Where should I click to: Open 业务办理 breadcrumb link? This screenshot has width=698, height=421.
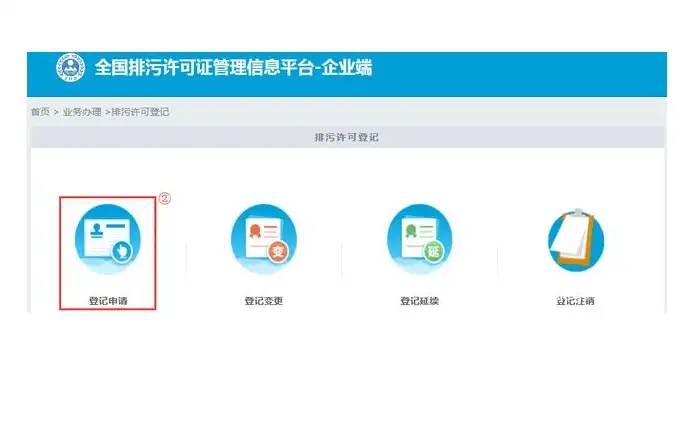coord(82,112)
